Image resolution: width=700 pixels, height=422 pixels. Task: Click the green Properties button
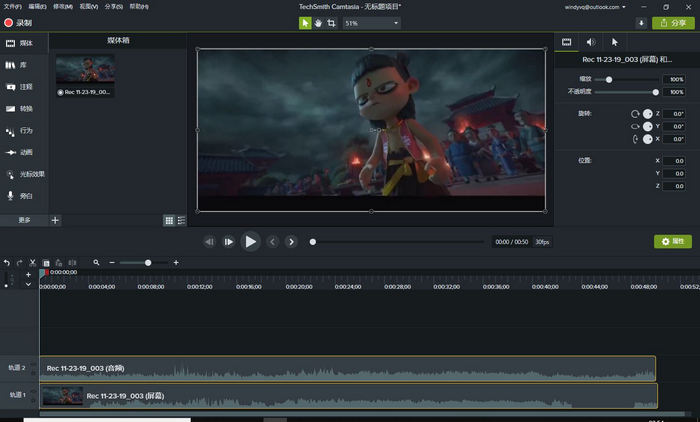pos(673,242)
